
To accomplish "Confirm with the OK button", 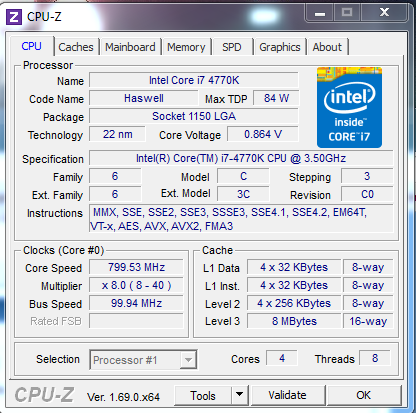I will [x=364, y=395].
